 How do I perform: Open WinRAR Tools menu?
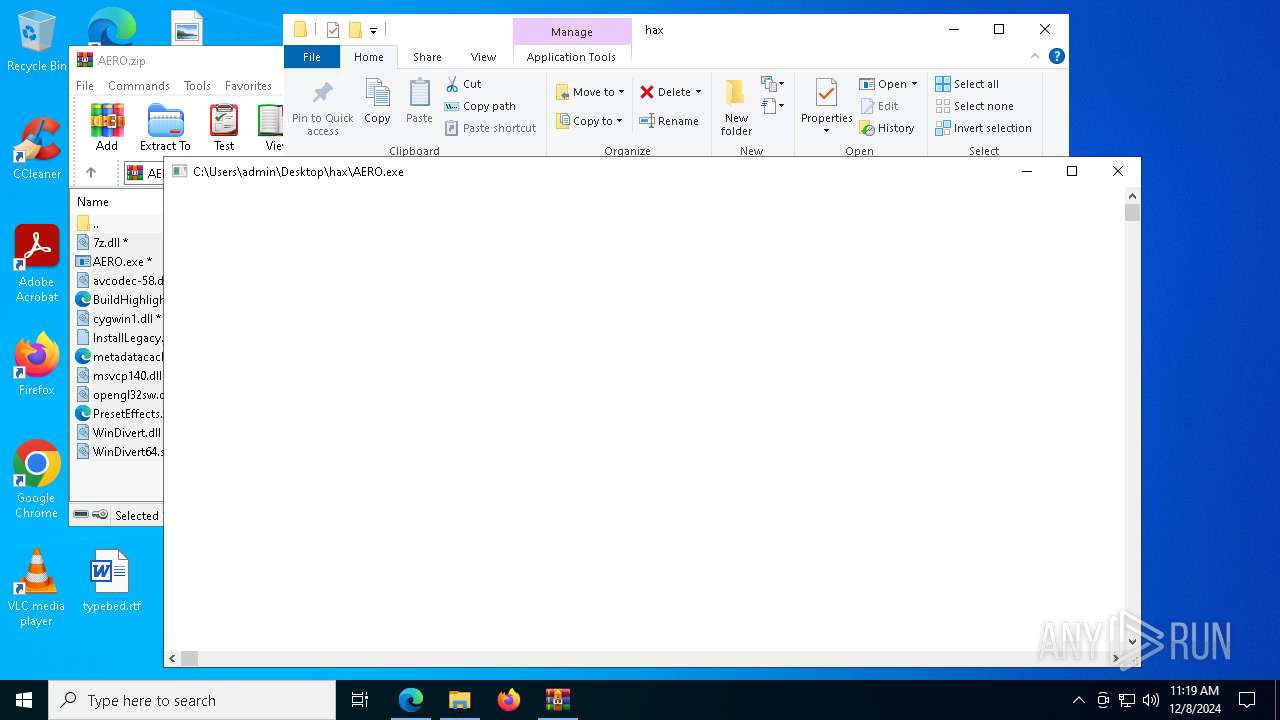[197, 86]
